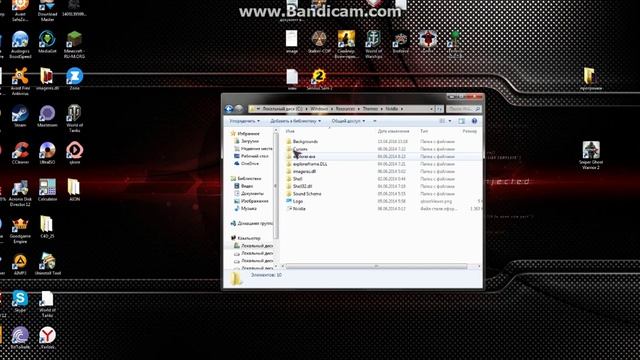Viewport: 640px width, 360px height.
Task: Launch the Uninstall Tool shortcut
Action: [48, 264]
